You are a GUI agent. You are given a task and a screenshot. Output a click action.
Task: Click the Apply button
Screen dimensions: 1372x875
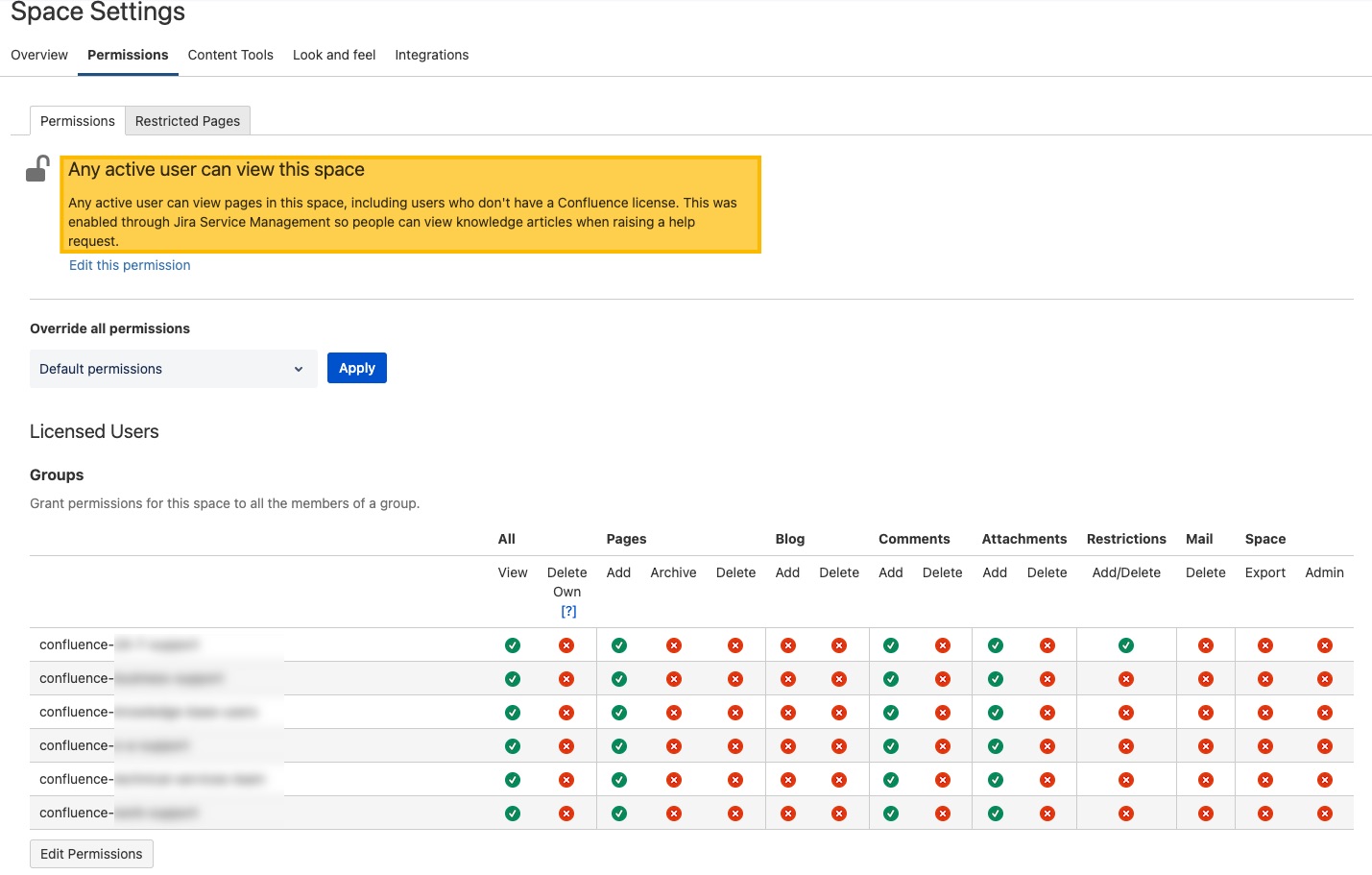click(357, 368)
